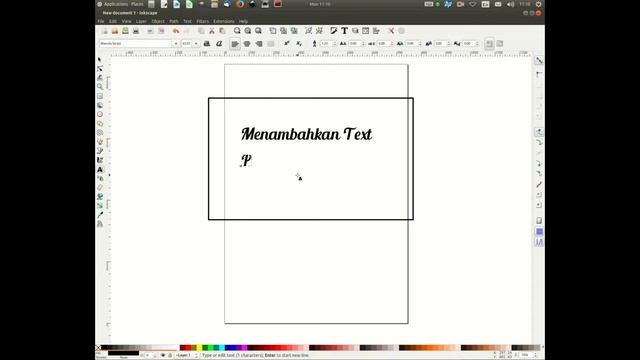
Task: Toggle vertical text orientation
Action: [500, 44]
